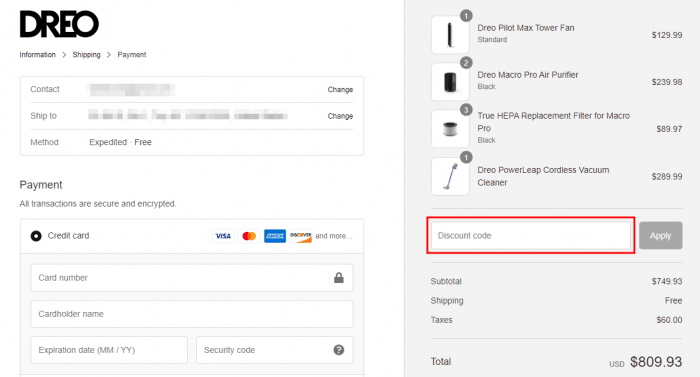This screenshot has height=377, width=700.
Task: Click the Mastercard icon
Action: point(249,236)
